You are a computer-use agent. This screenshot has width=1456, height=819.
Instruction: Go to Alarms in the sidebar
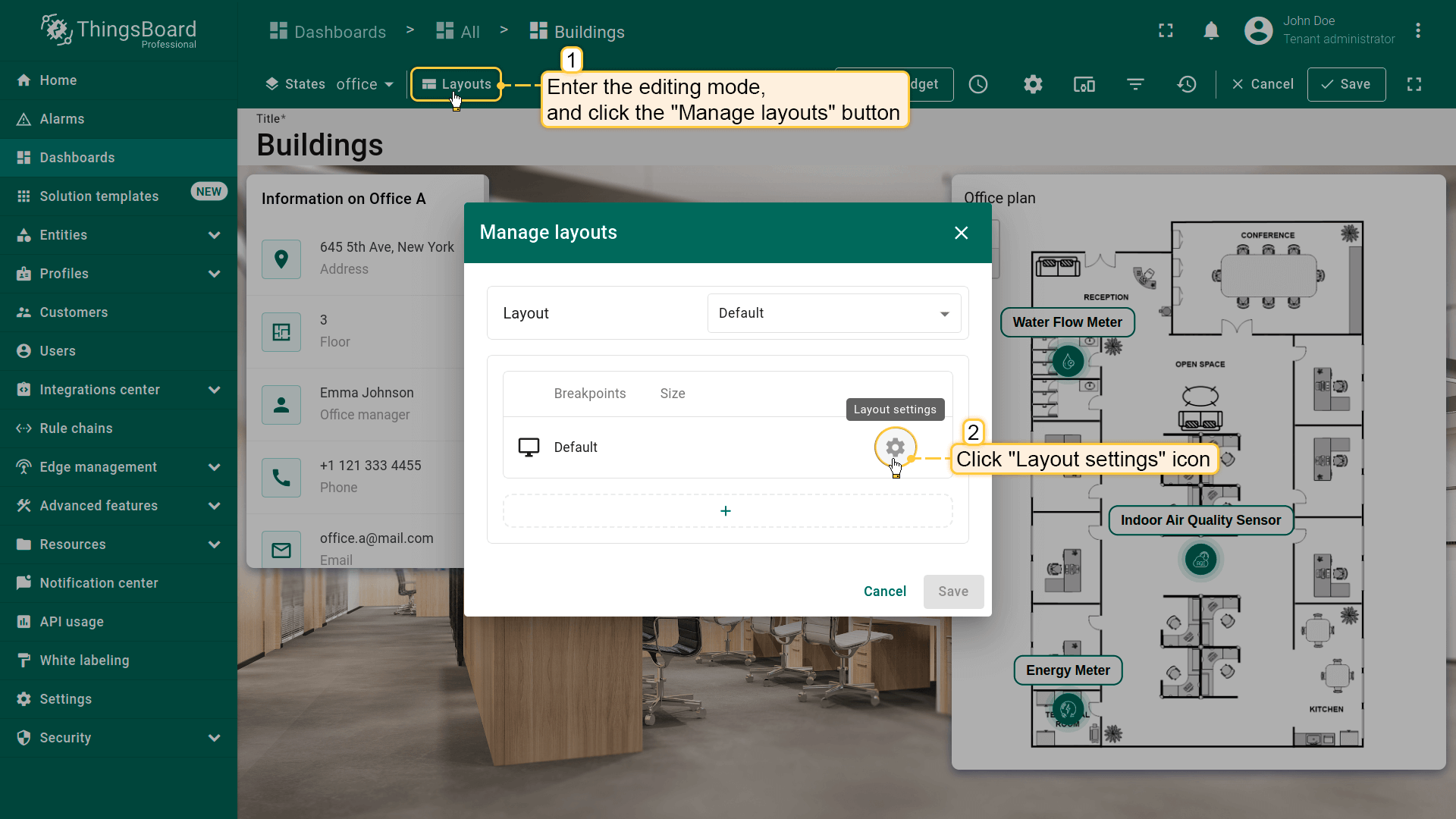62,119
